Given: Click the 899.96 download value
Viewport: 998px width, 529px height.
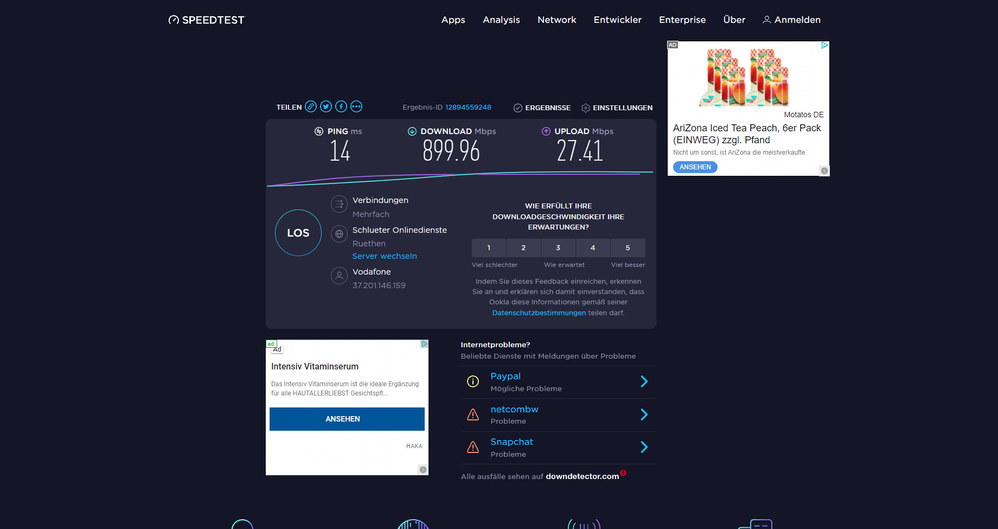Looking at the screenshot, I should (x=451, y=152).
